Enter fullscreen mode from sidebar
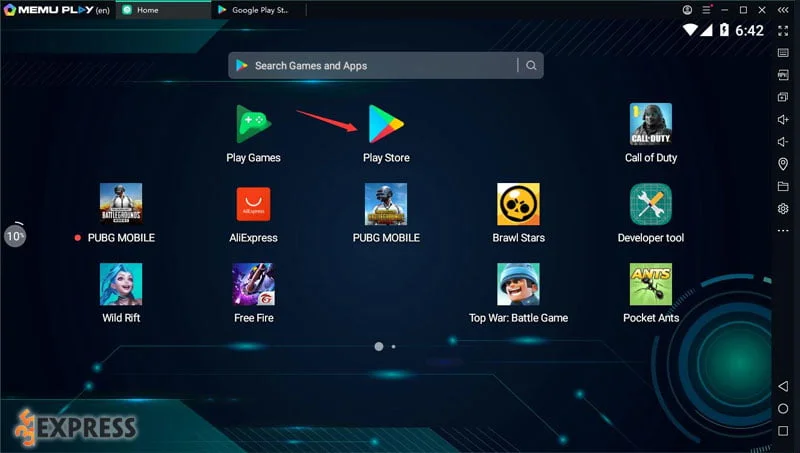 coord(783,31)
